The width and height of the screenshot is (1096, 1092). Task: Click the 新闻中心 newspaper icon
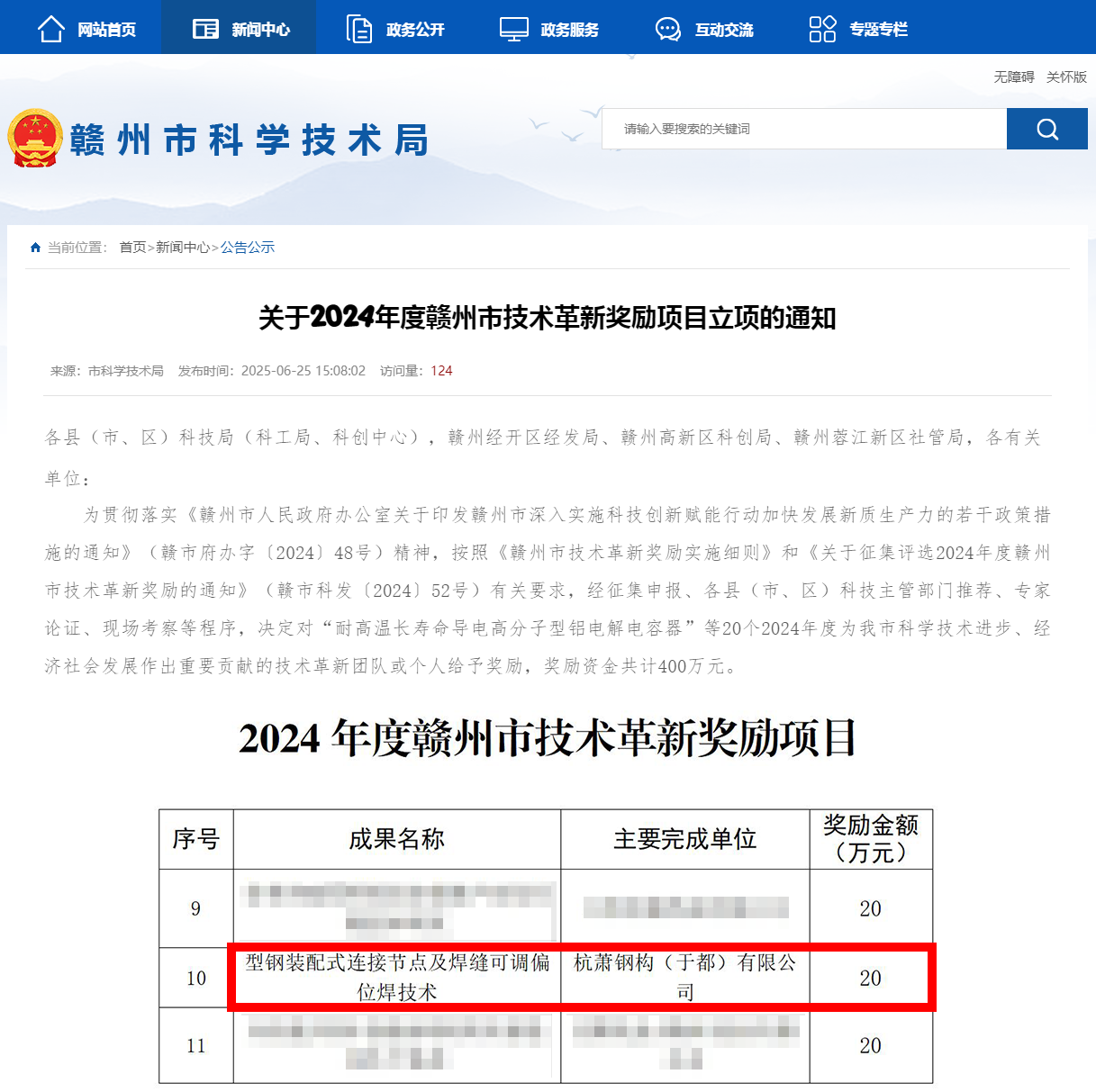205,29
